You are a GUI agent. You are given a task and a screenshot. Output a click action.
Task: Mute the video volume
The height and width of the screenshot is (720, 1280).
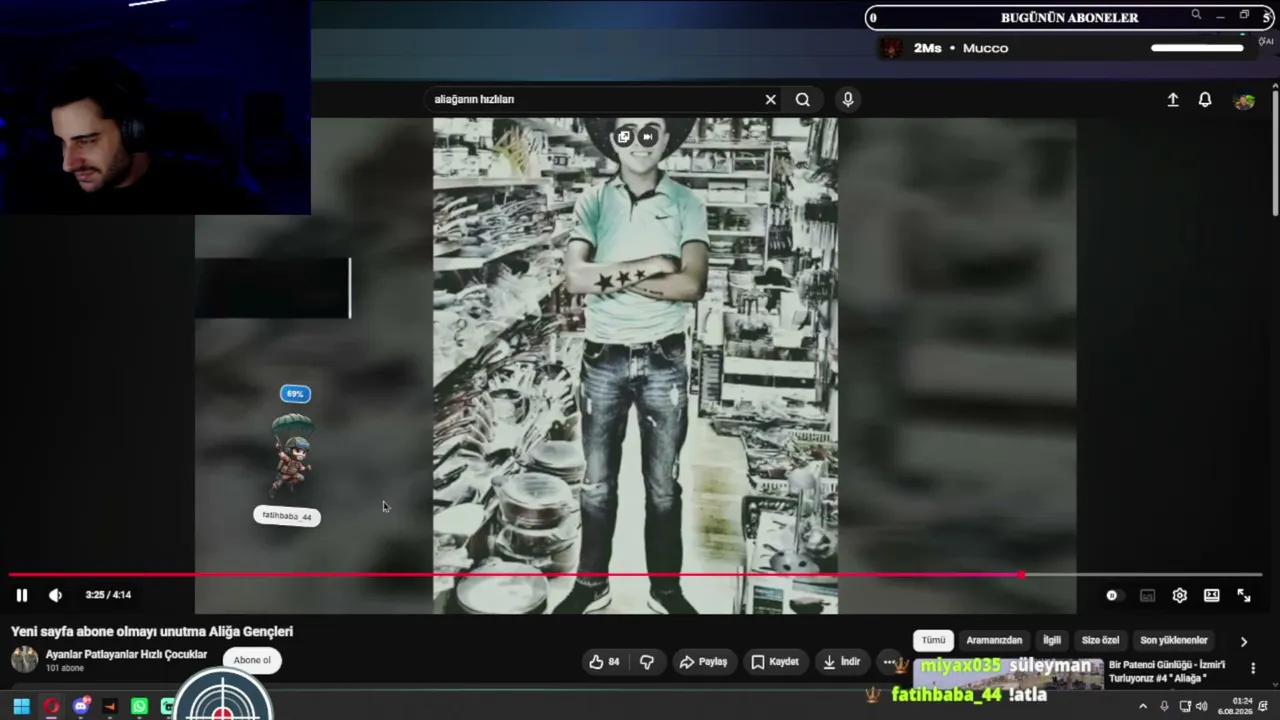pyautogui.click(x=55, y=595)
